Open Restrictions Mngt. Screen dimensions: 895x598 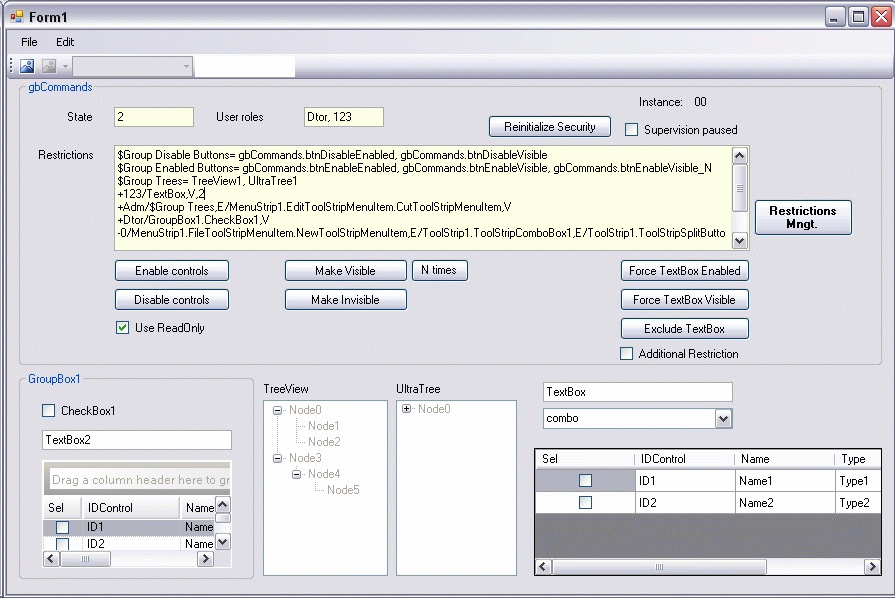(803, 217)
